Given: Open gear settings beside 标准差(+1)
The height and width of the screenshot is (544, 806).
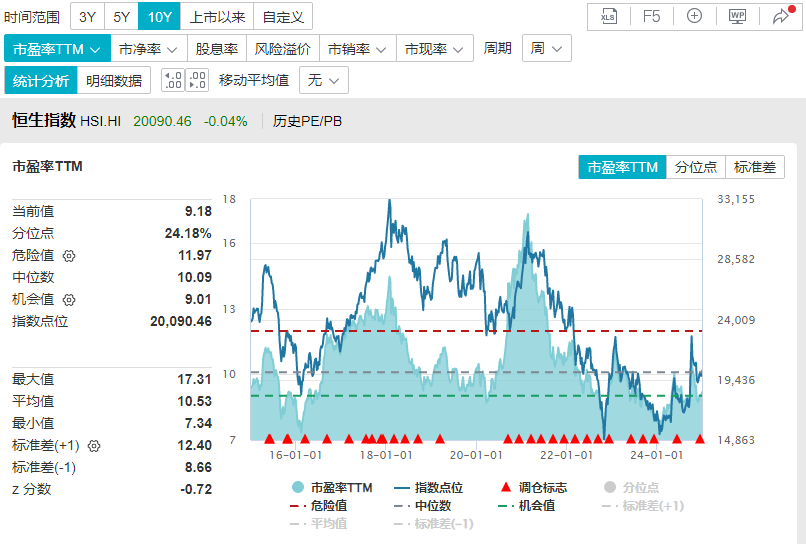Looking at the screenshot, I should [x=94, y=446].
